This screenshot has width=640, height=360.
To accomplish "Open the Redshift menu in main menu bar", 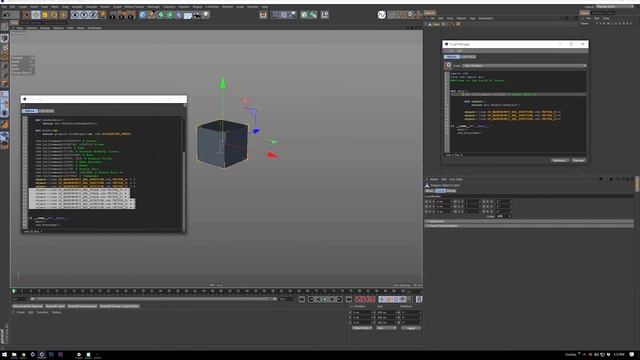I will [227, 7].
